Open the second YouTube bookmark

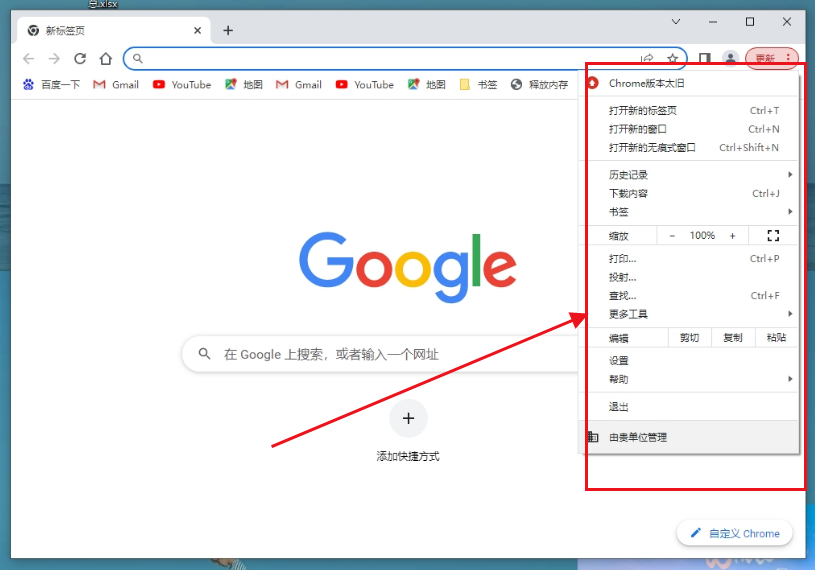365,84
